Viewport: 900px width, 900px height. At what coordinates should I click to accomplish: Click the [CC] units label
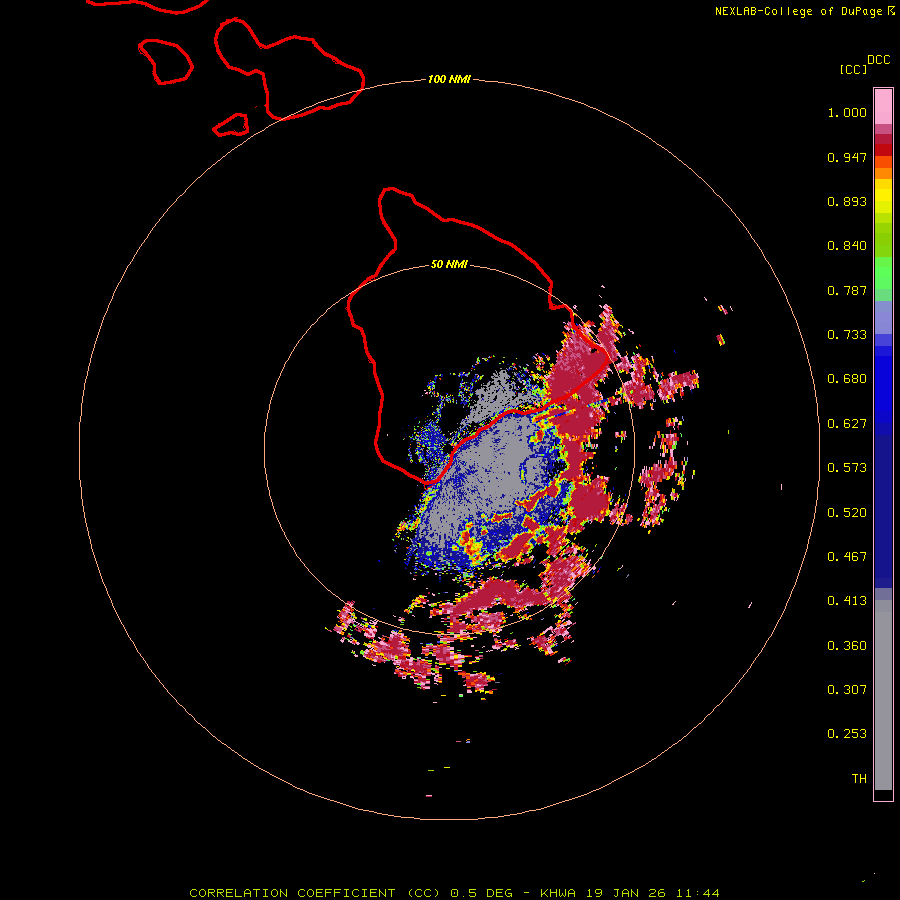coord(853,69)
